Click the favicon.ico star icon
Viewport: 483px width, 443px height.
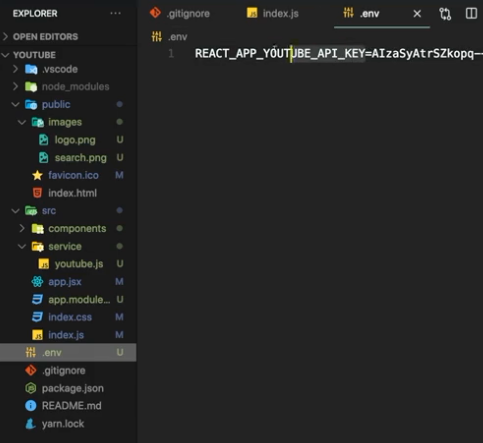click(37, 175)
